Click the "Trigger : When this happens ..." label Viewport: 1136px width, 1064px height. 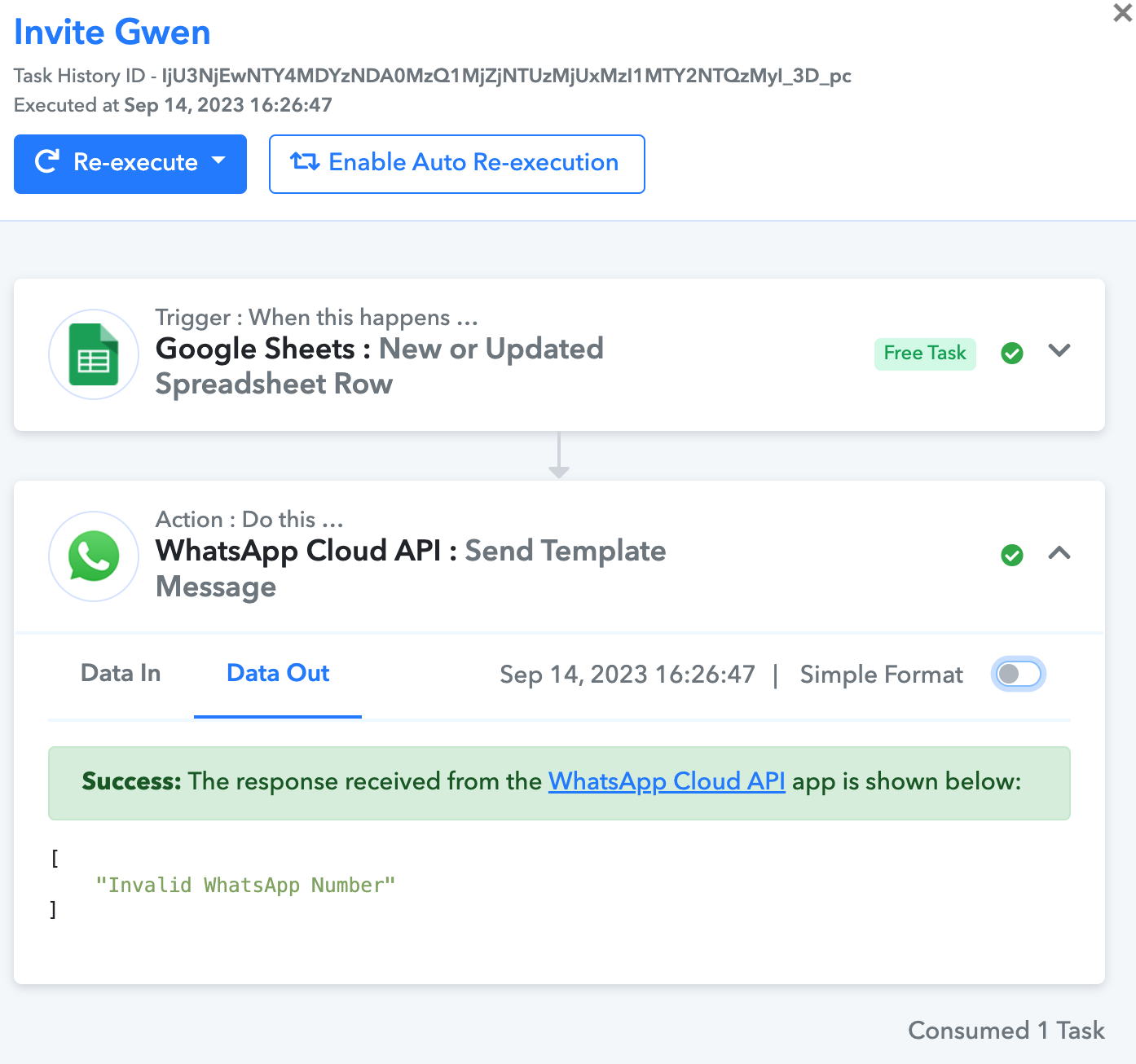pos(317,318)
